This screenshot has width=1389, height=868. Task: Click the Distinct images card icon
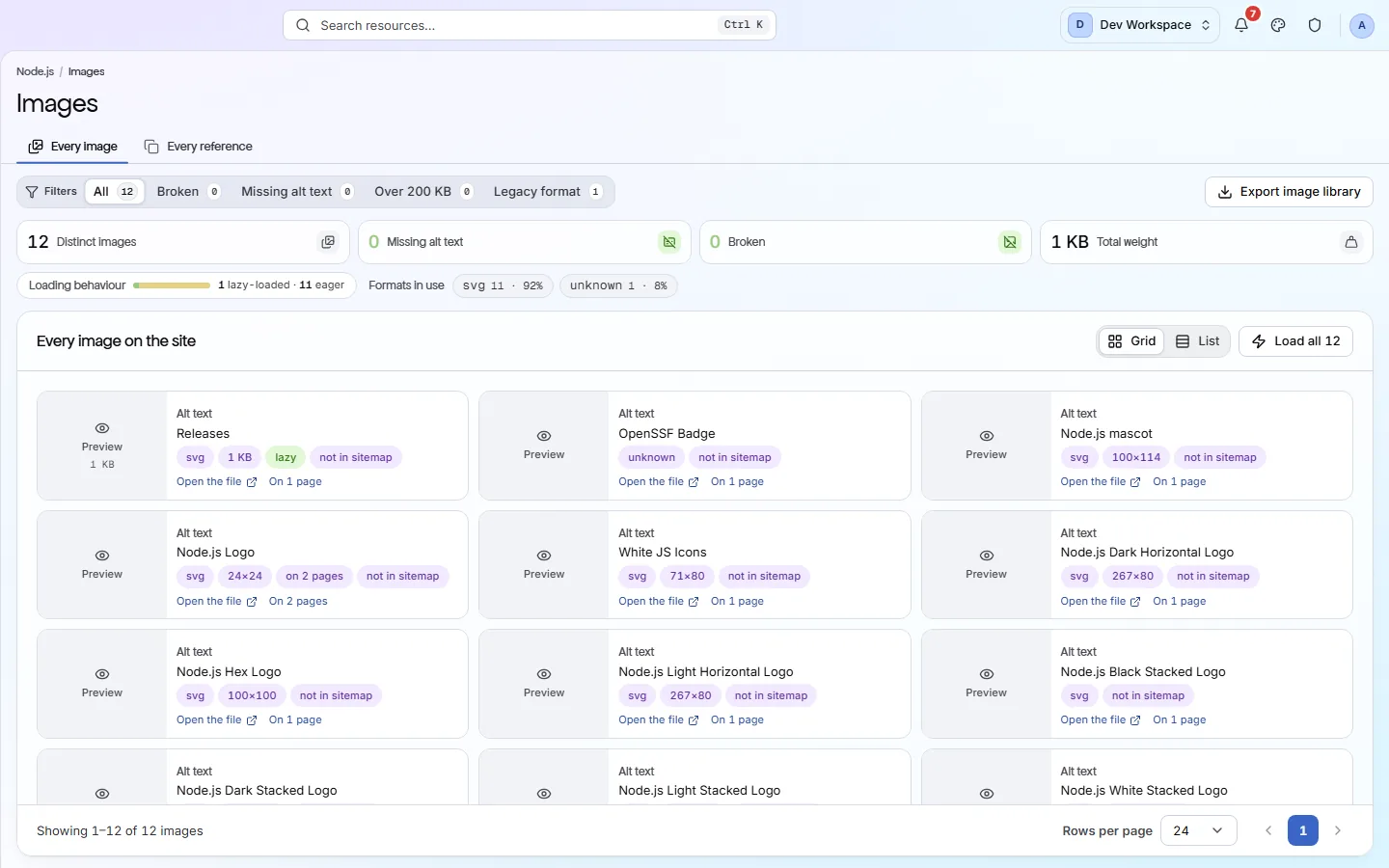[328, 242]
